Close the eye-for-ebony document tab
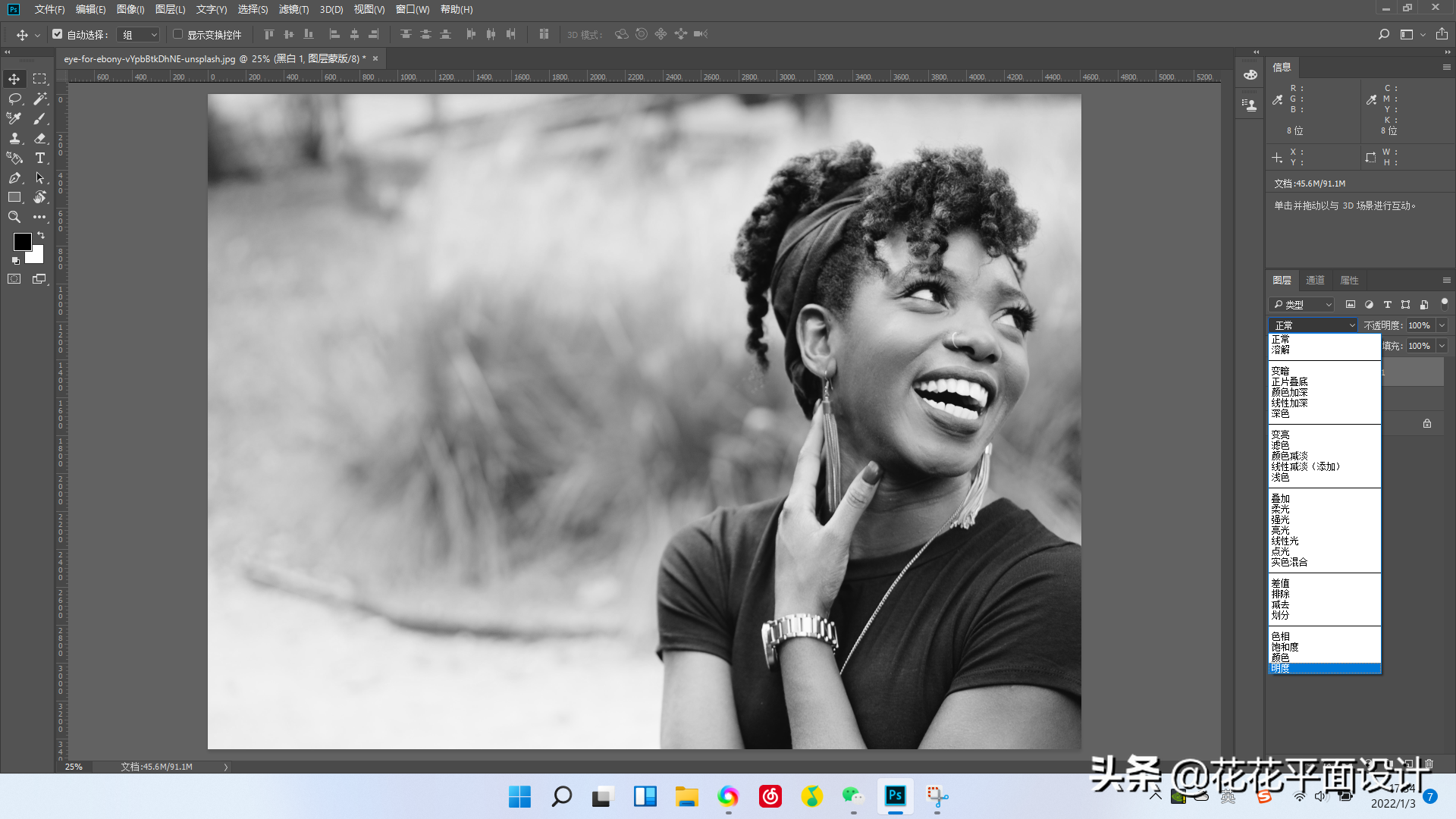Viewport: 1456px width, 819px height. [375, 58]
